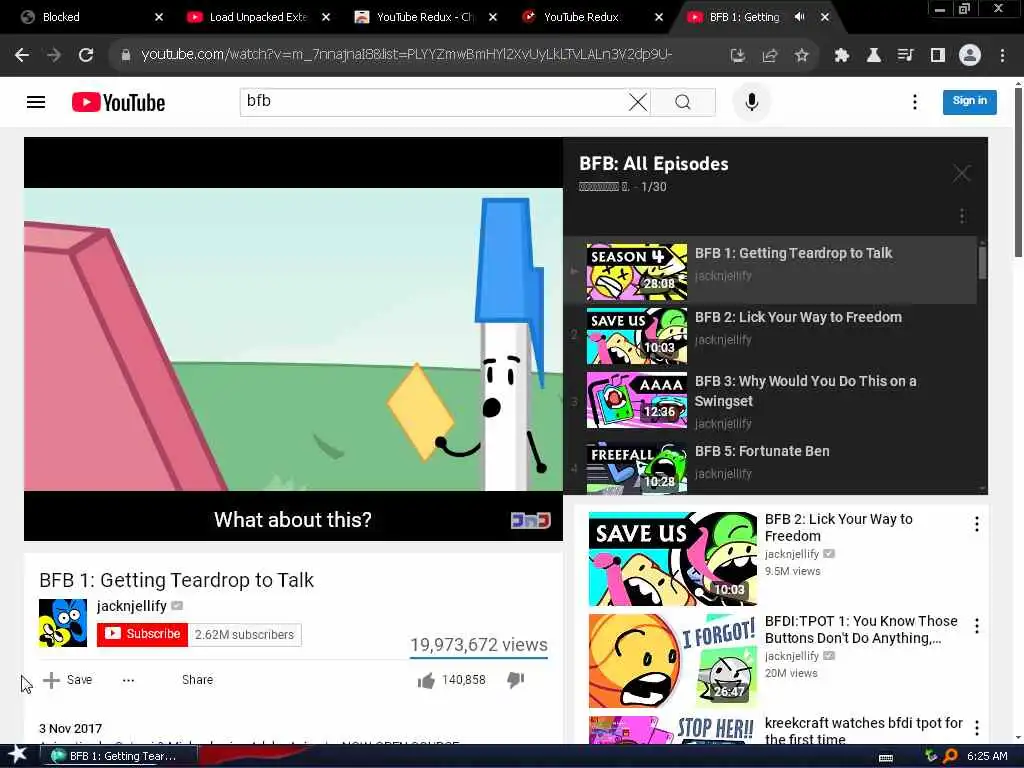Go forward using browser forward arrow

[54, 56]
